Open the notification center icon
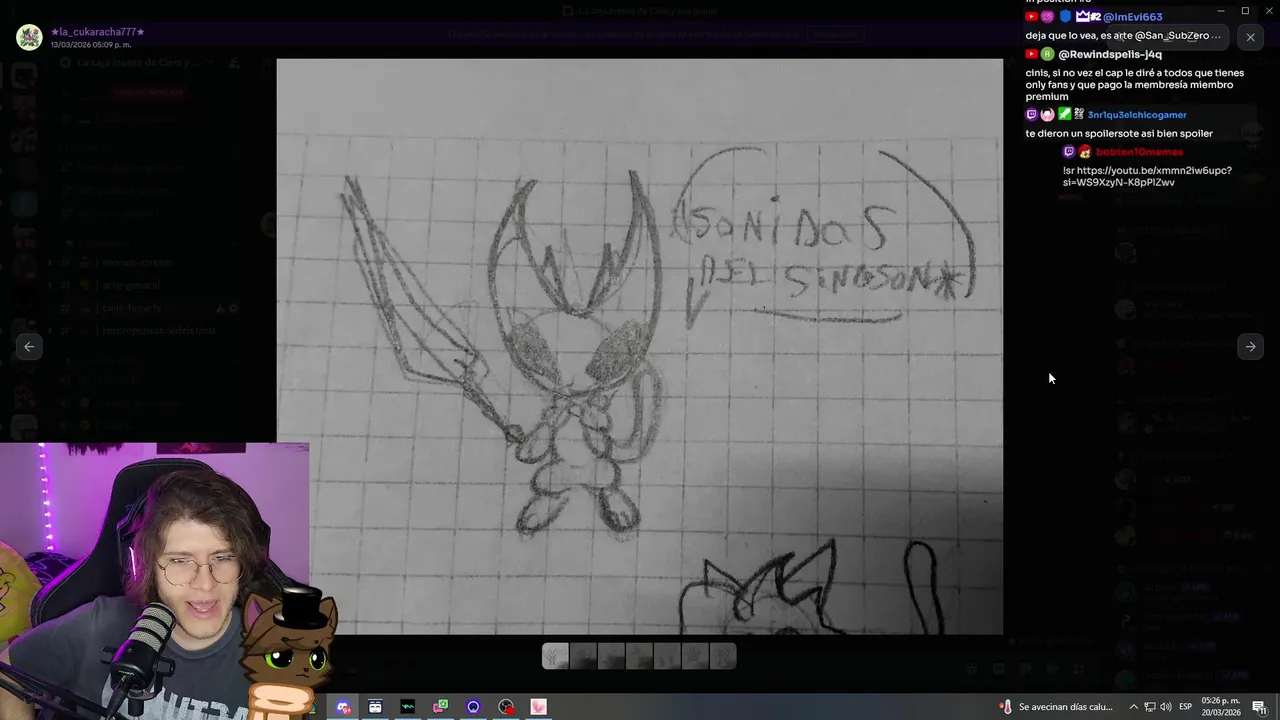 1260,707
